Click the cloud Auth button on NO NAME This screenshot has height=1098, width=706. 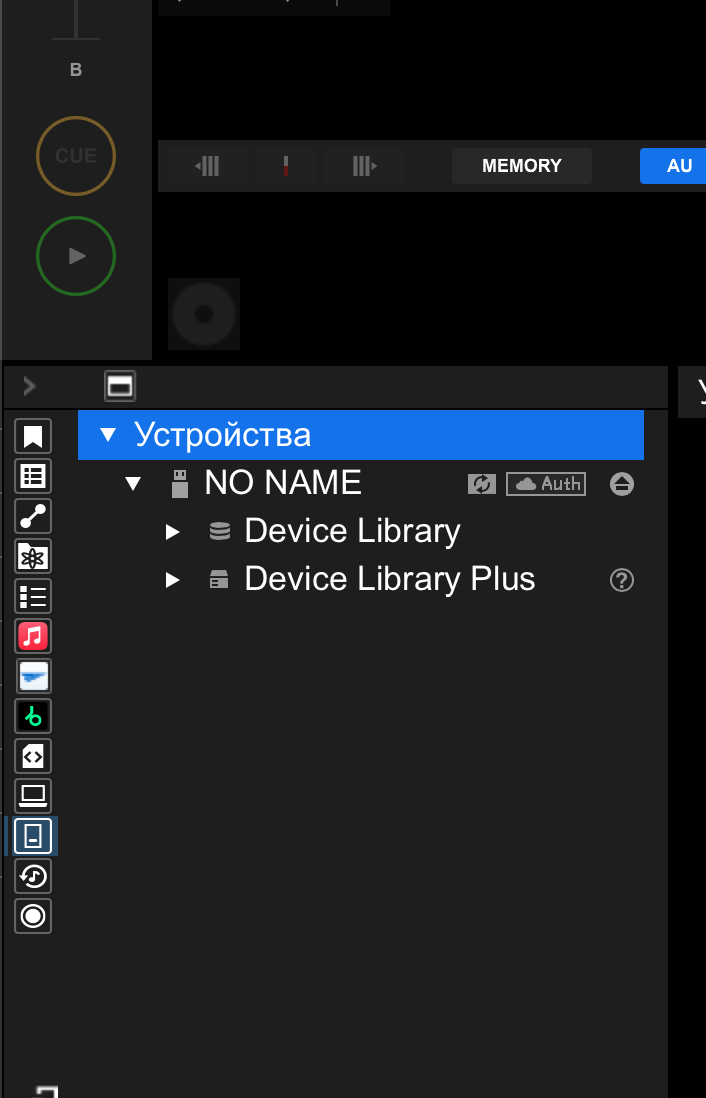click(546, 484)
